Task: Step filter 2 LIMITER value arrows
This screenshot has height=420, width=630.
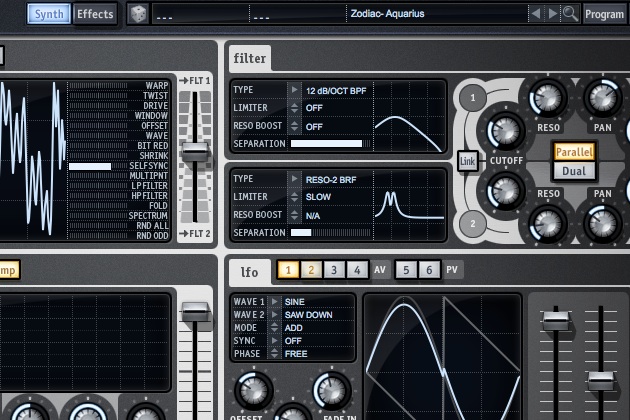Action: tap(295, 197)
